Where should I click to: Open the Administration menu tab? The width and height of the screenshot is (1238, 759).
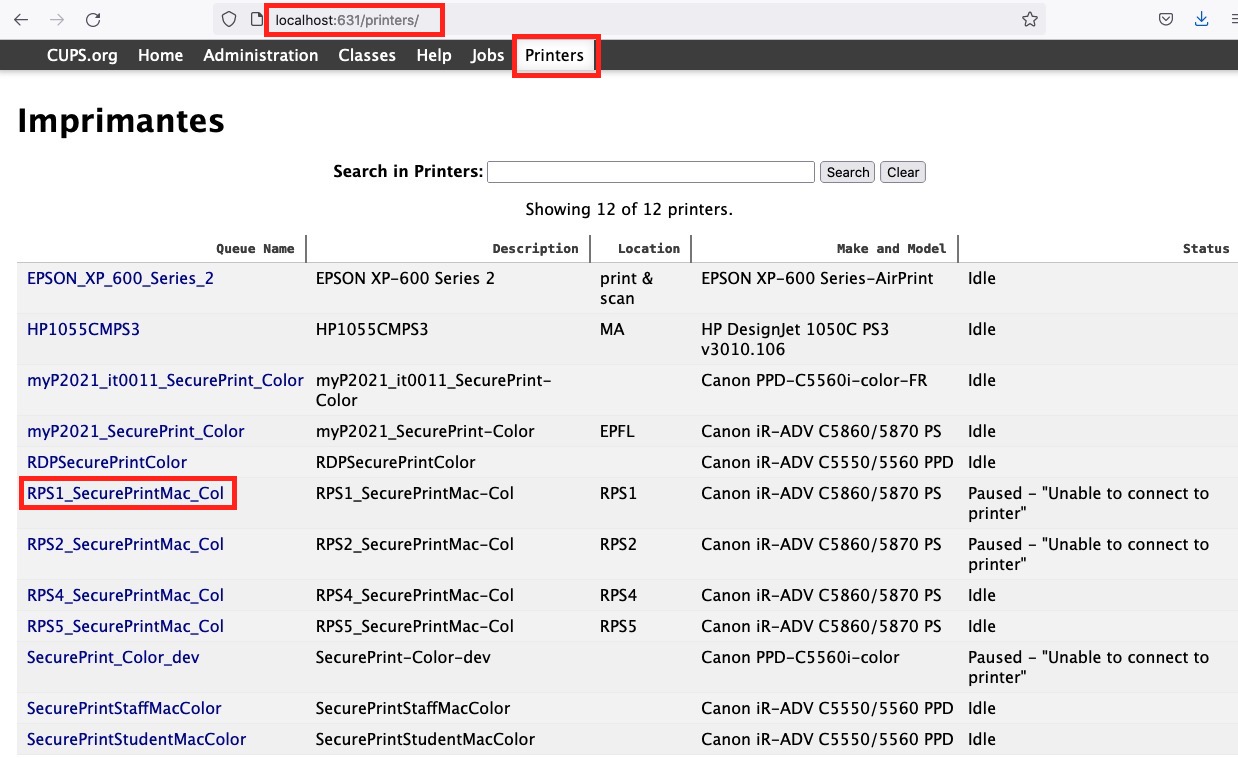pyautogui.click(x=260, y=56)
